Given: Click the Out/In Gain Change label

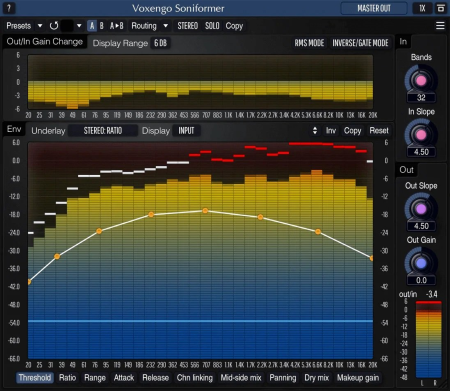Looking at the screenshot, I should tap(45, 42).
